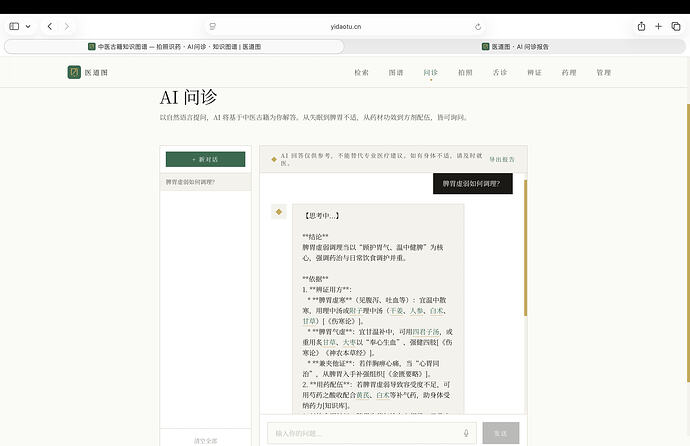
Task: Click the Share icon in the Safari toolbar
Action: [x=641, y=26]
